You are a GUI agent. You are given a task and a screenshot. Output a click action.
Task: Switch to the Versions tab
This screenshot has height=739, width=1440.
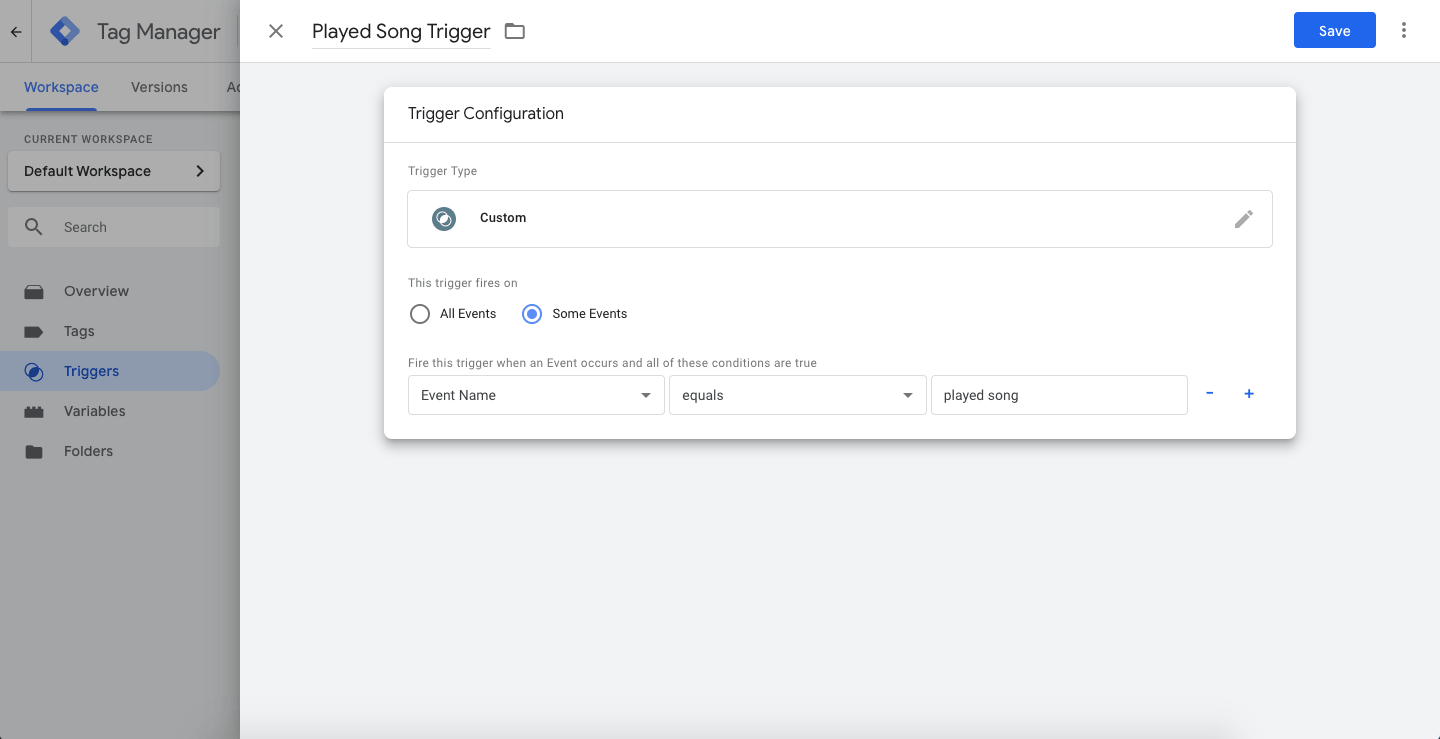point(159,87)
